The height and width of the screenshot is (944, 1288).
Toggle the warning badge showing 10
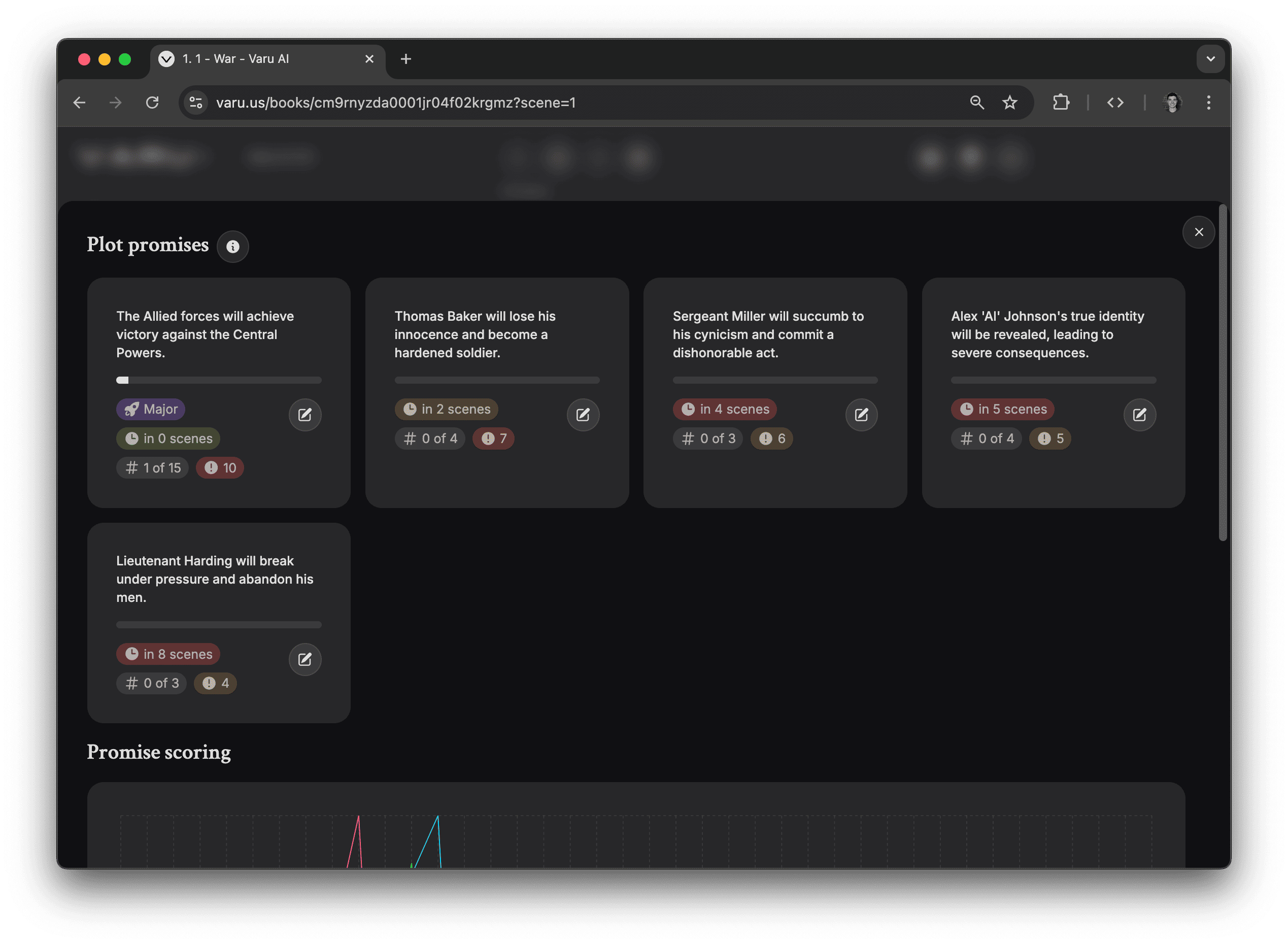tap(219, 467)
